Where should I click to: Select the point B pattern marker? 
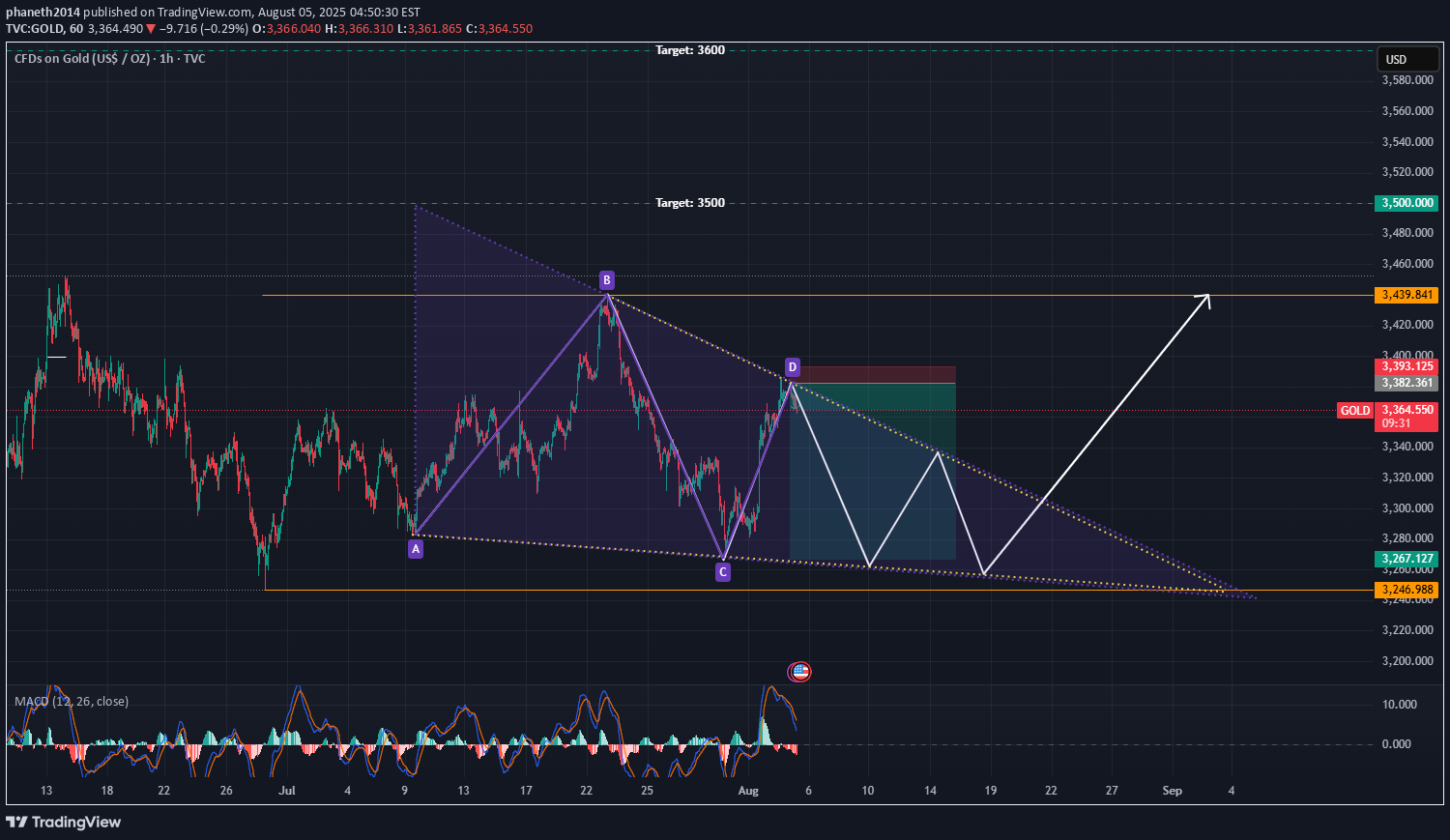[x=606, y=280]
